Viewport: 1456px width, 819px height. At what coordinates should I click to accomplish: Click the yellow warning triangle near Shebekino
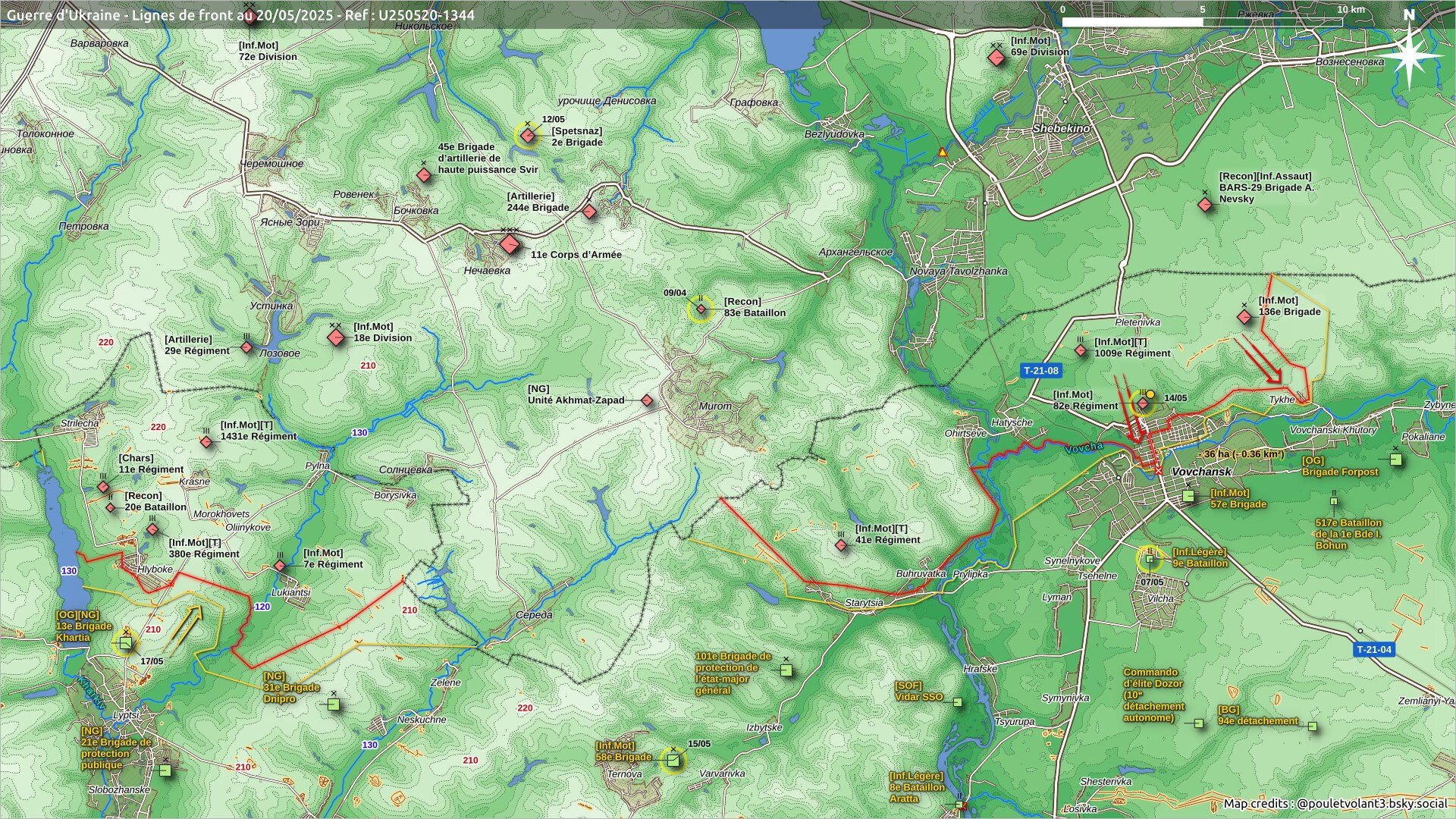pos(943,152)
